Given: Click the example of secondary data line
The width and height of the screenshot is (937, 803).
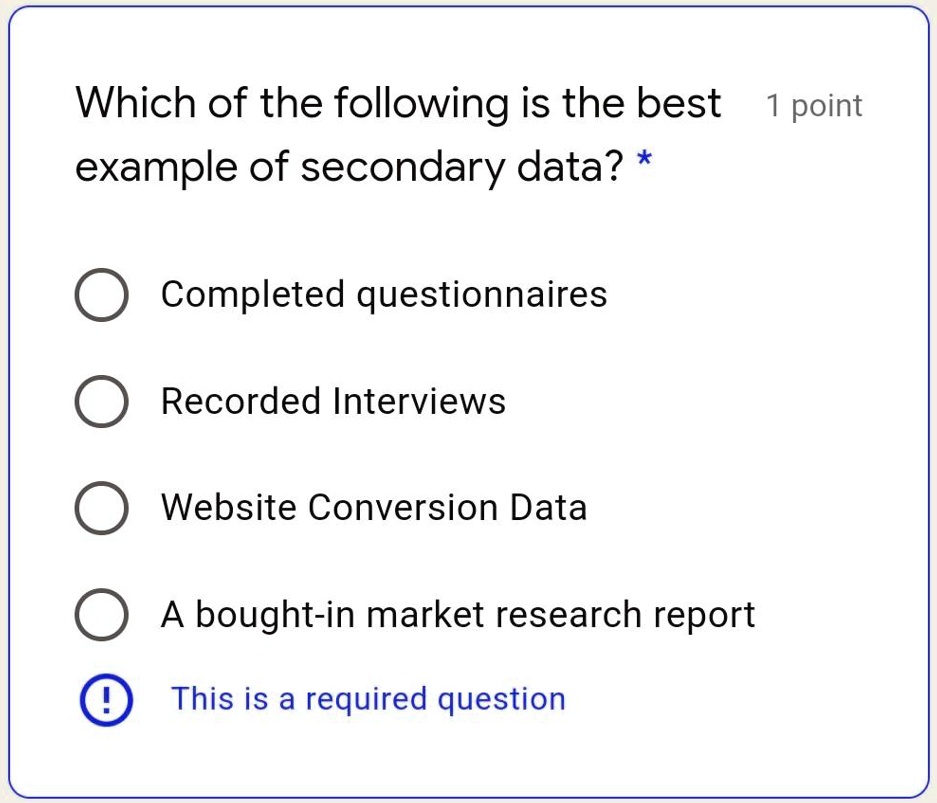Looking at the screenshot, I should click(350, 167).
